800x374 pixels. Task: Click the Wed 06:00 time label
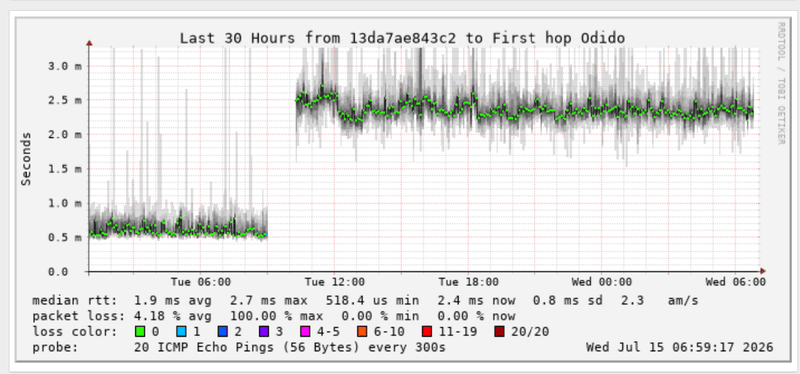pyautogui.click(x=735, y=282)
